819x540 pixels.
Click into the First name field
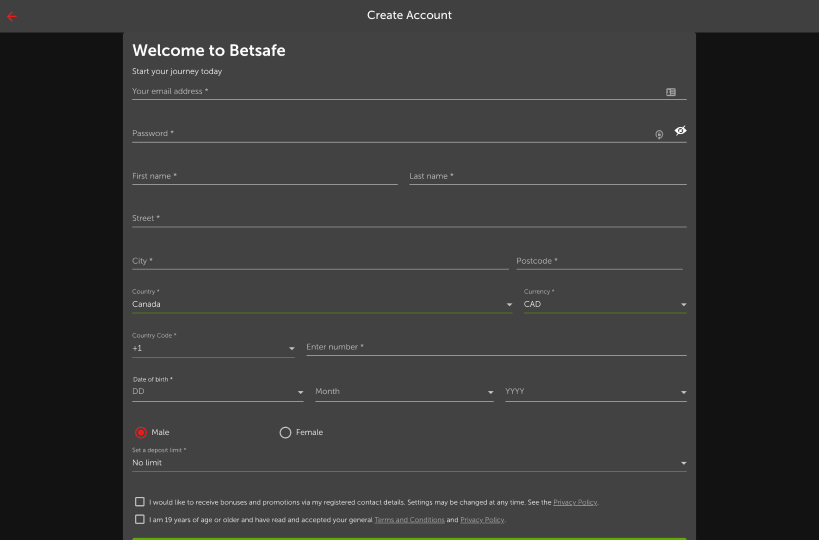(x=265, y=177)
